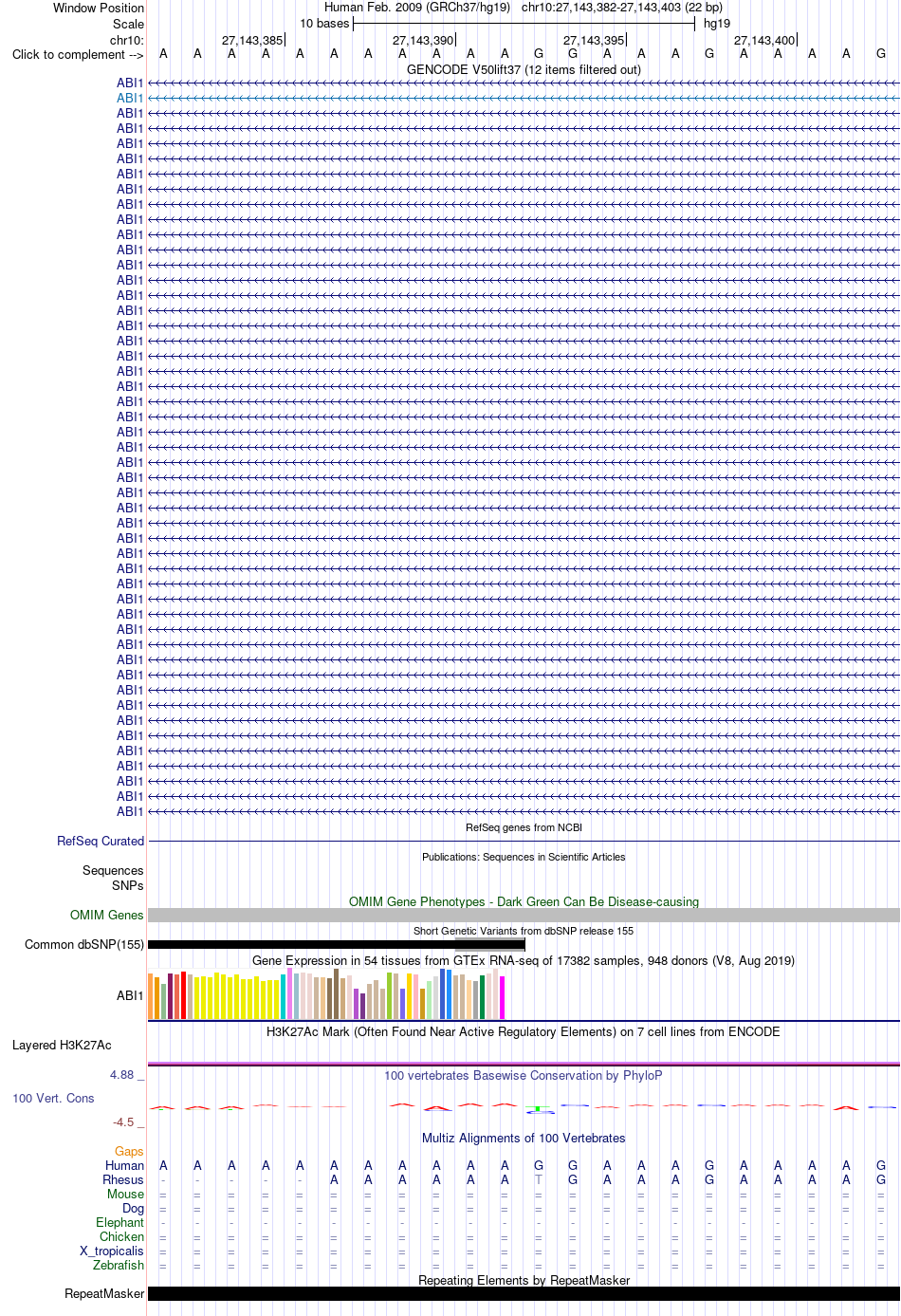Click the 'Sequences SNPs' track label
The image size is (901, 1316).
click(113, 879)
